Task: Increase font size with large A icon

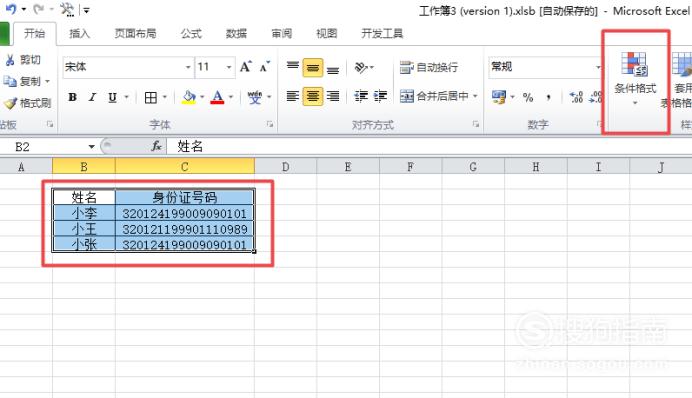Action: (246, 67)
